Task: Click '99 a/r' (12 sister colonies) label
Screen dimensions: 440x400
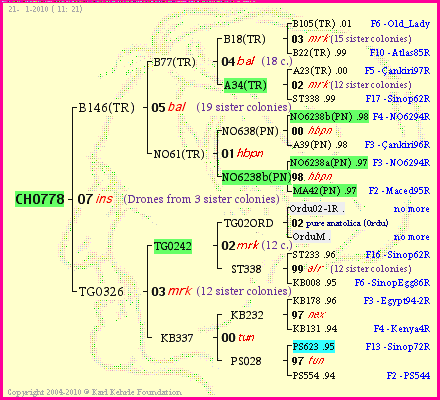Action: click(351, 269)
